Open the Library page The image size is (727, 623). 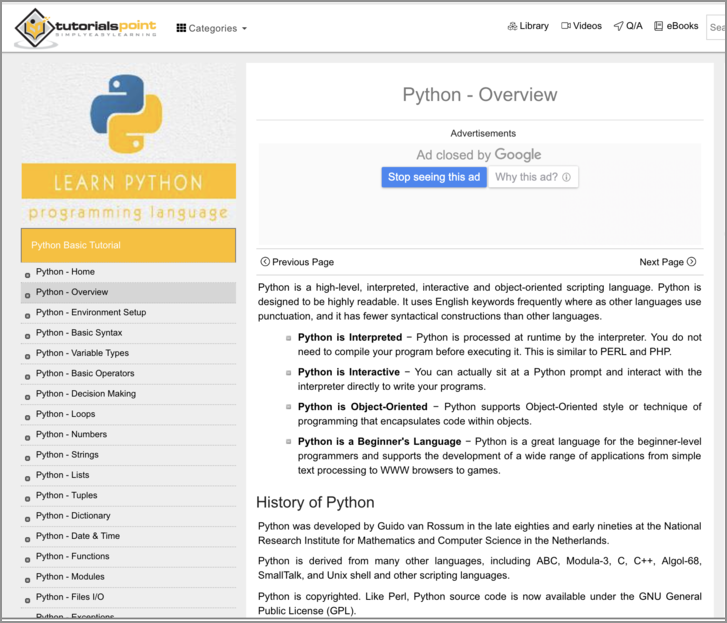click(x=528, y=26)
